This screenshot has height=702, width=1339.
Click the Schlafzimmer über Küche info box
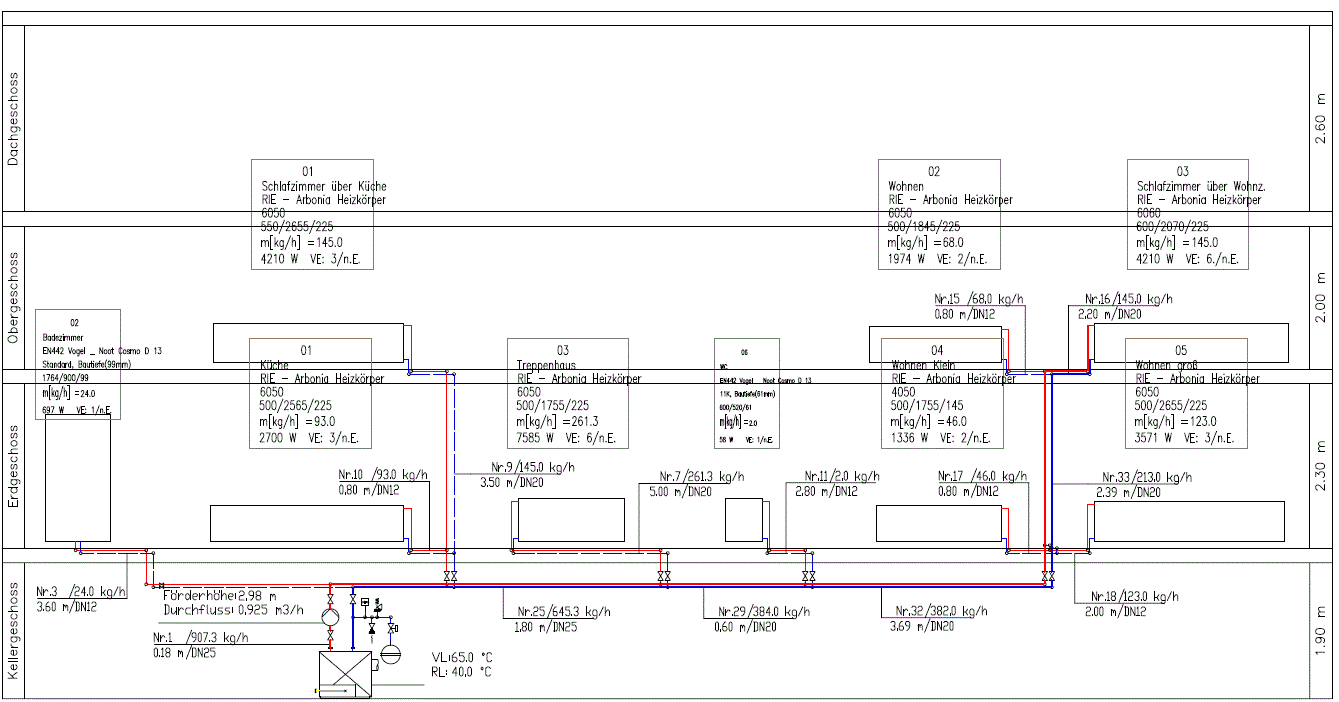(x=311, y=214)
